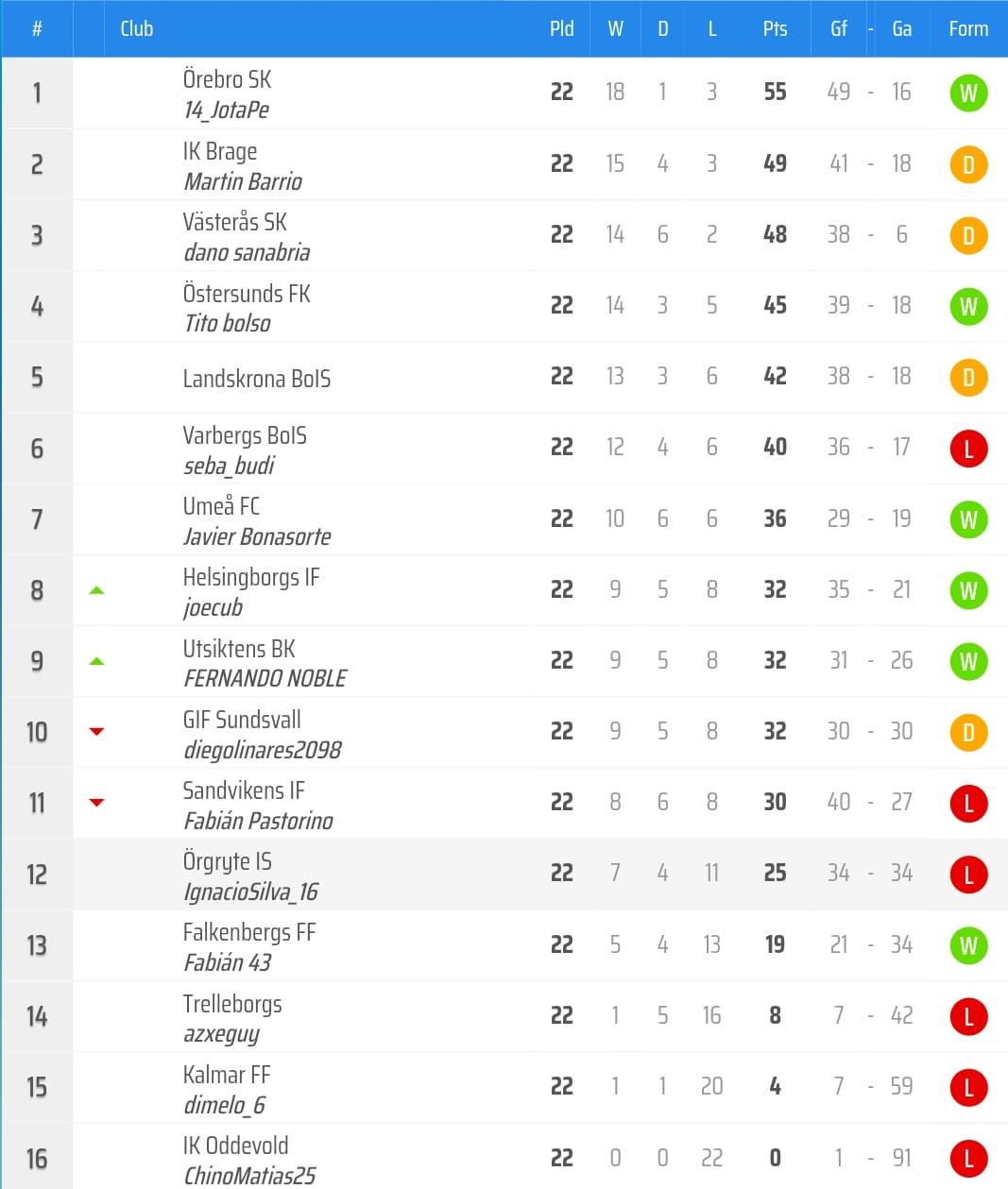
Task: Click the red down arrow beside GIF Sundsvall
Action: tap(96, 732)
